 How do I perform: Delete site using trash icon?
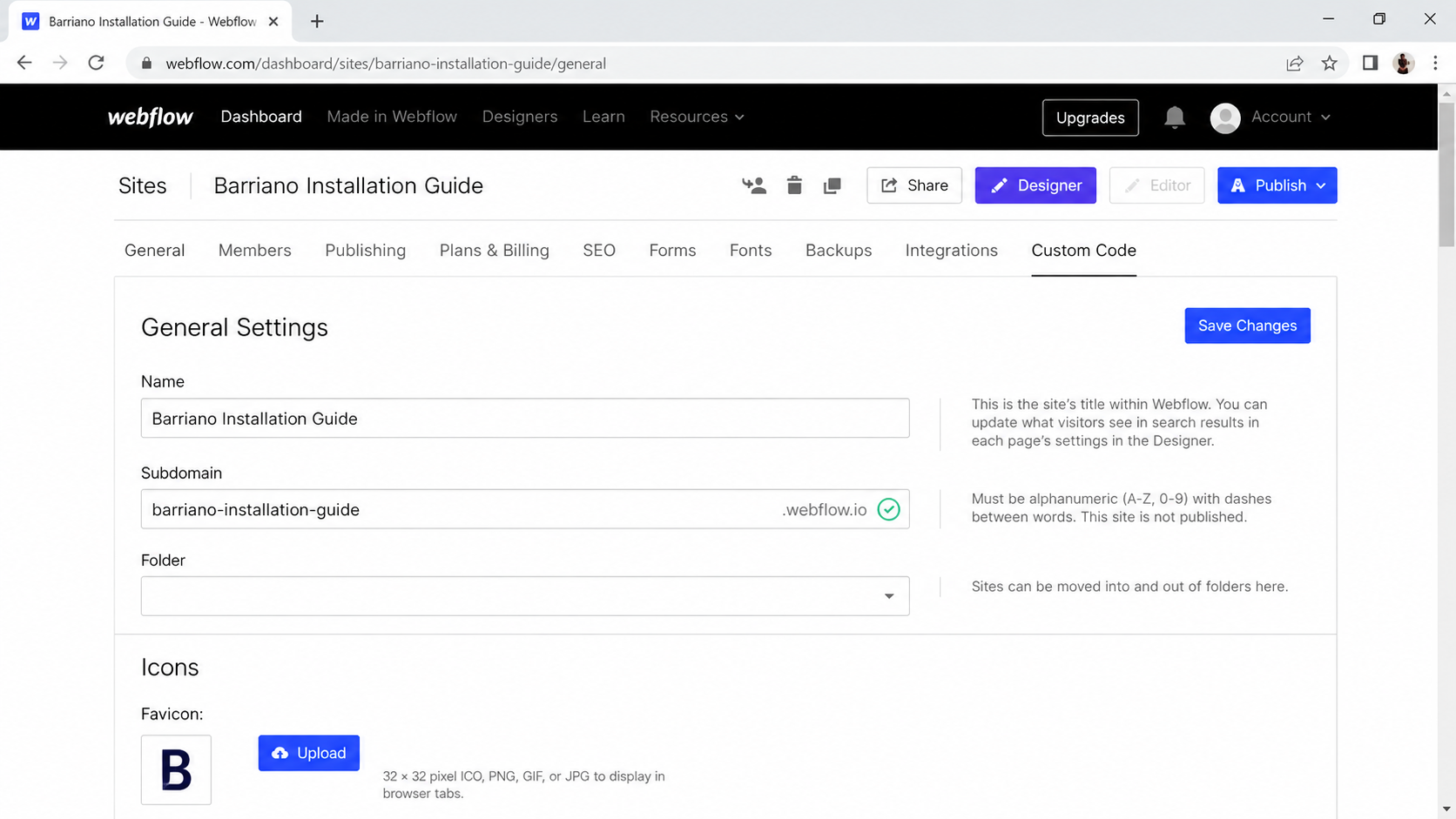[794, 185]
